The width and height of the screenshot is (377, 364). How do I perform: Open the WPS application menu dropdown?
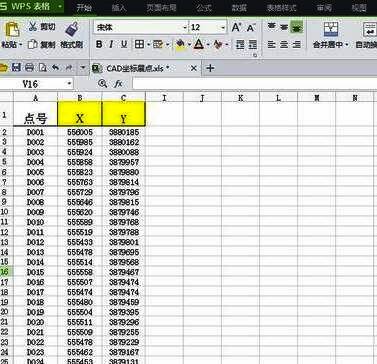click(59, 6)
